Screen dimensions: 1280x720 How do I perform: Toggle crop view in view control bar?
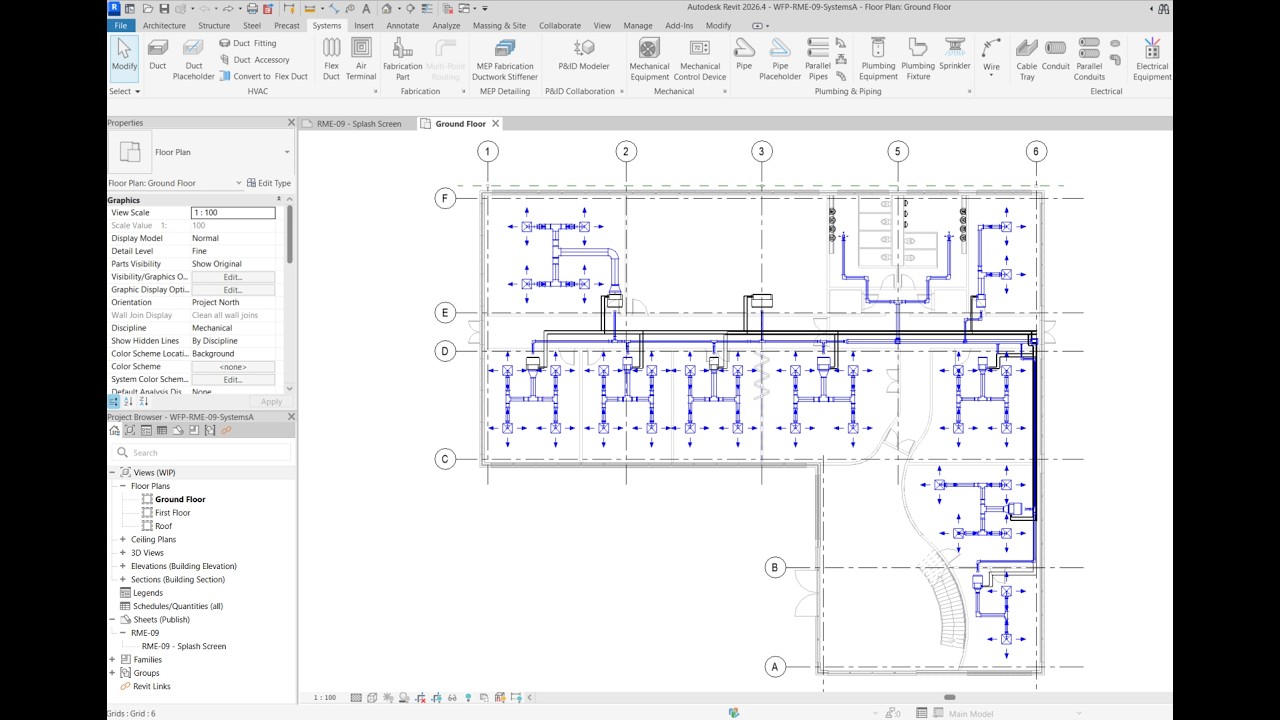point(421,698)
